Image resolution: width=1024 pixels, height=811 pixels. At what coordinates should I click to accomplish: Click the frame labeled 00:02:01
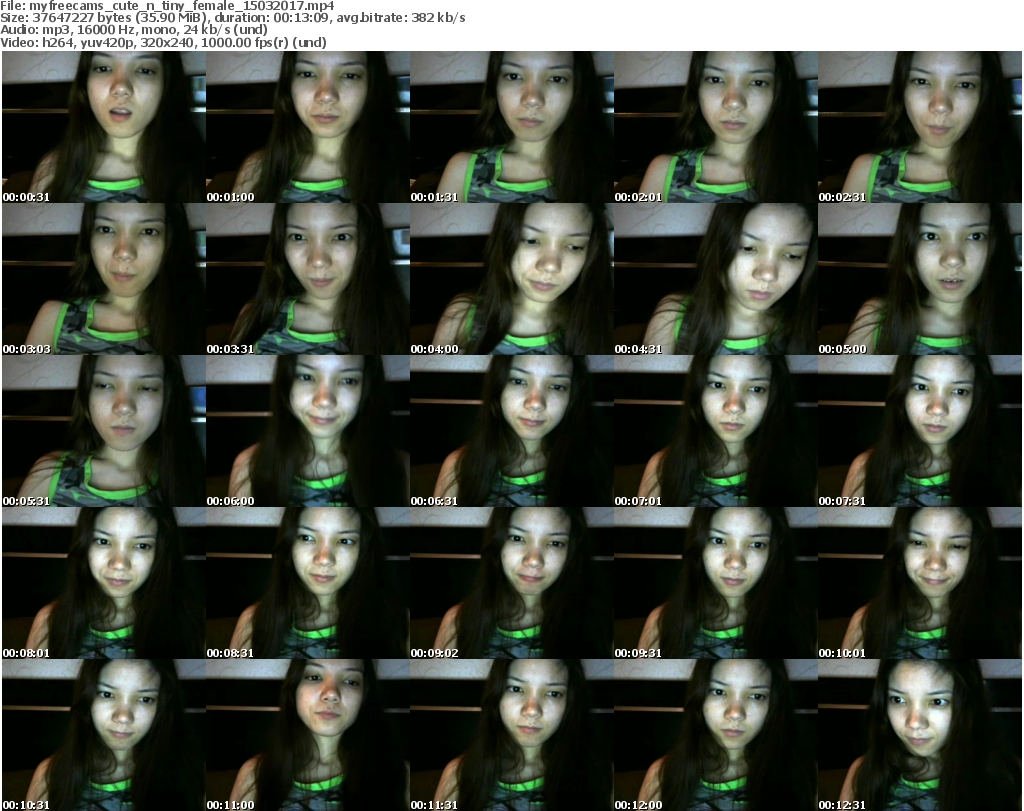click(x=716, y=127)
